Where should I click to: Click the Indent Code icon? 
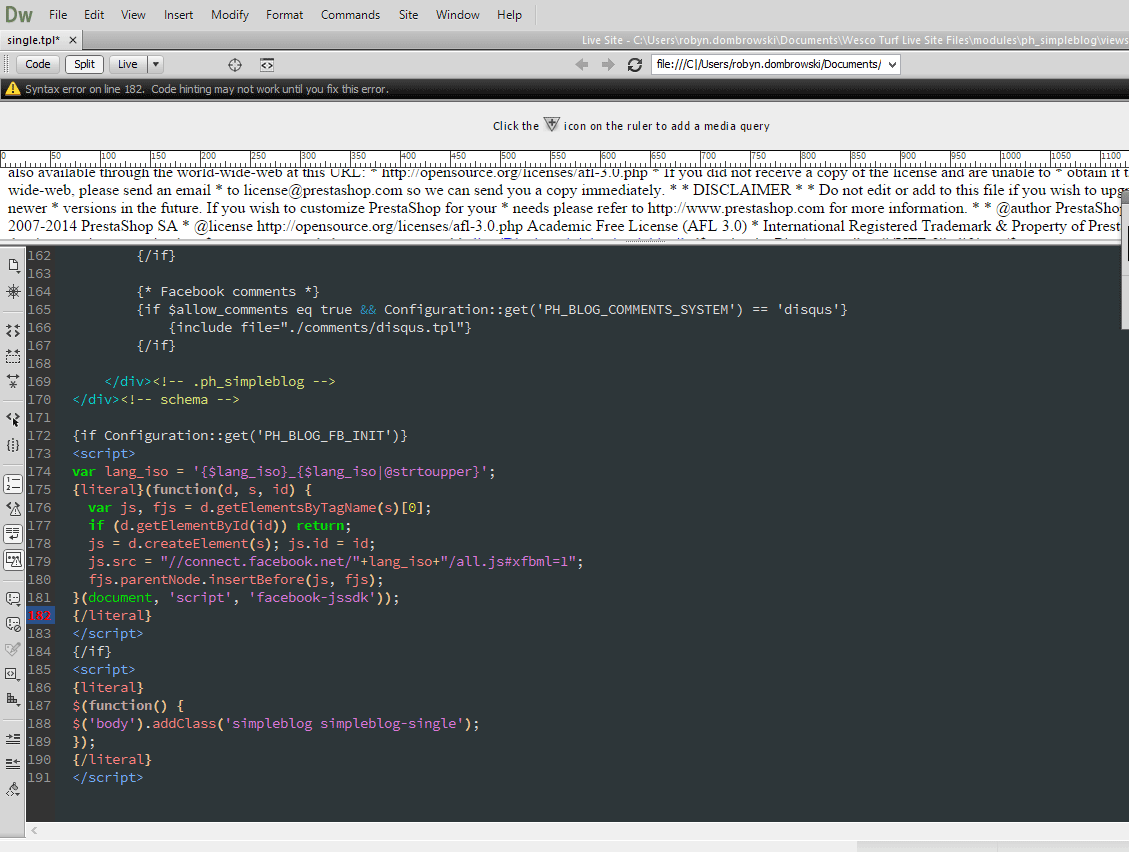point(13,738)
